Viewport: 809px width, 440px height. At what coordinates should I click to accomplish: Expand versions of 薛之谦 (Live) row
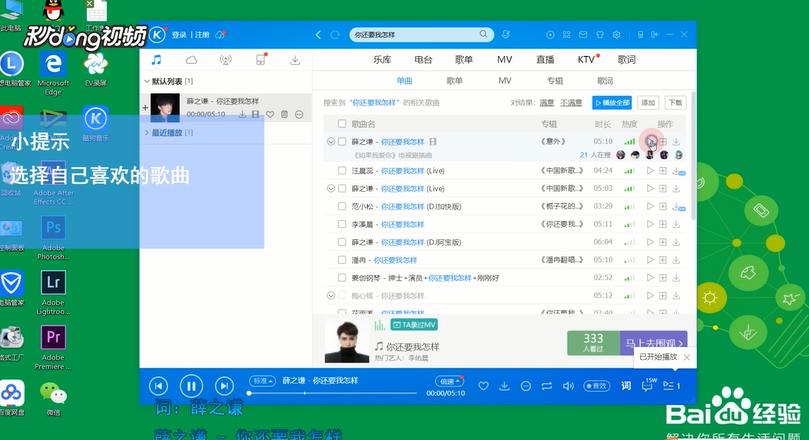click(331, 189)
